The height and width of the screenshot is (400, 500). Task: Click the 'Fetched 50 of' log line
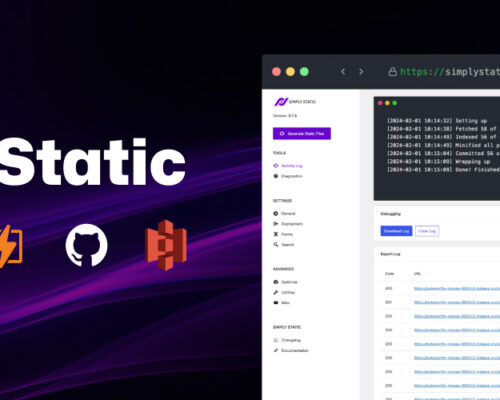pyautogui.click(x=443, y=129)
